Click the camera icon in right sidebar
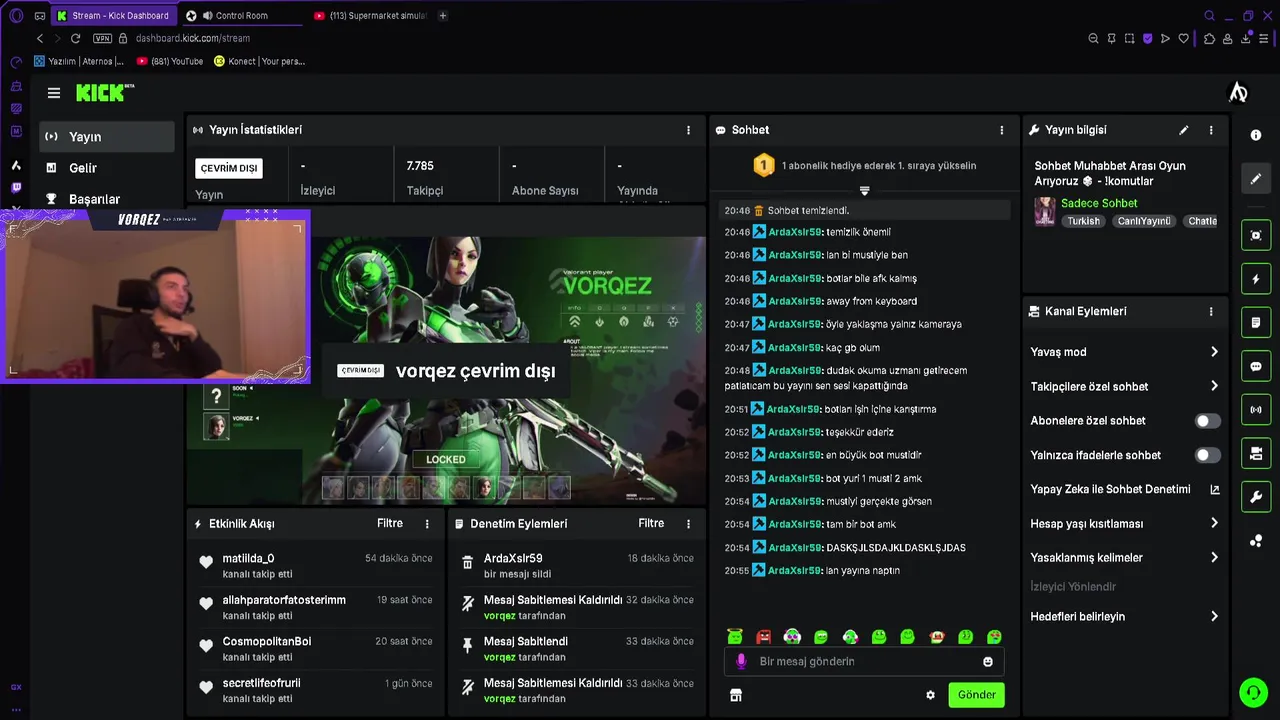1280x720 pixels. click(x=1256, y=454)
